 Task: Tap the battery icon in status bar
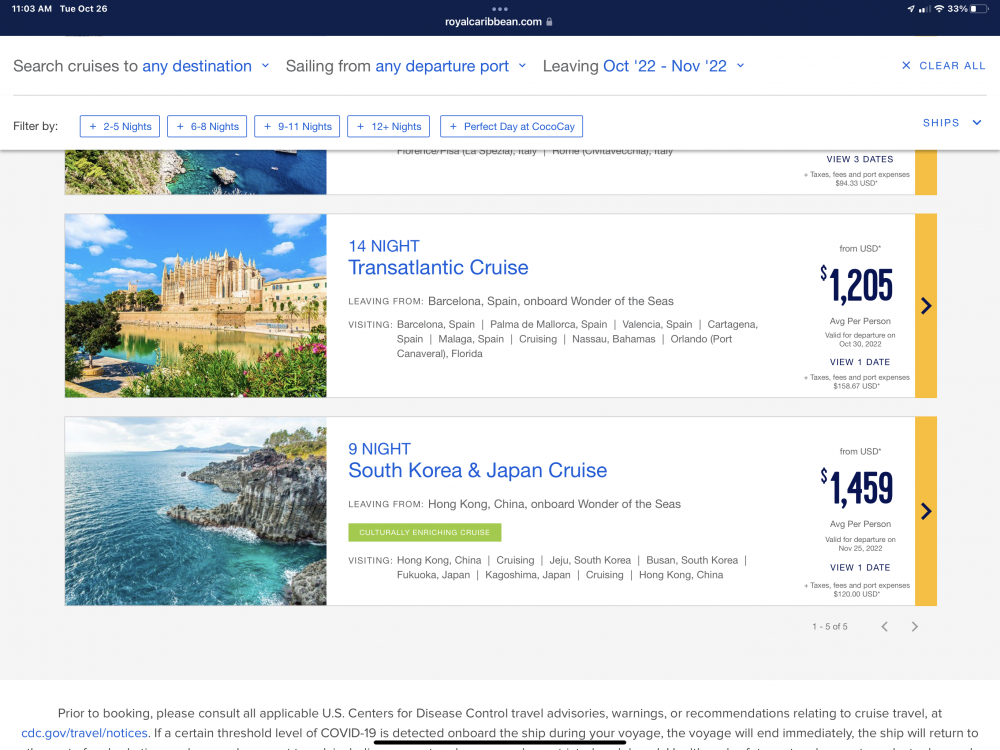tap(981, 8)
